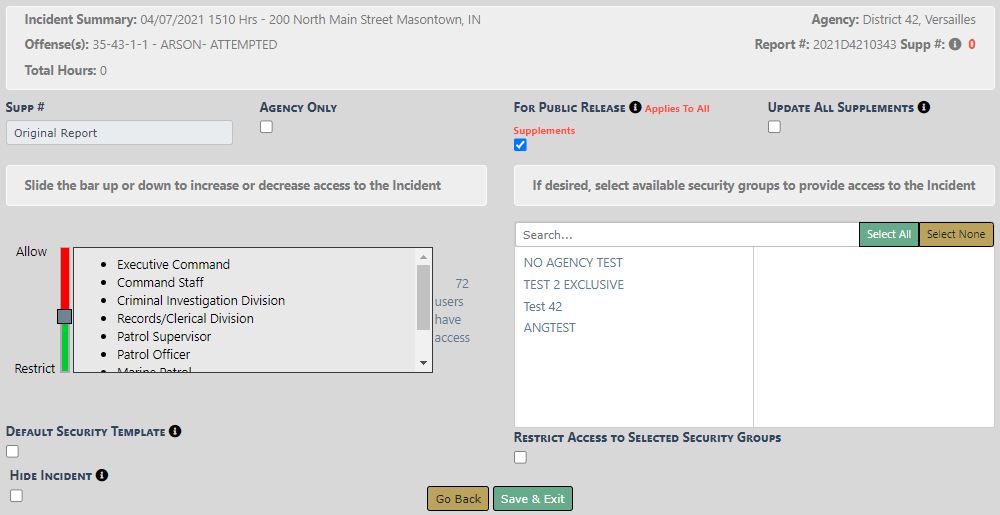Select TEST 2 EXCLUSIVE security group
This screenshot has height=515, width=1000.
click(x=574, y=285)
